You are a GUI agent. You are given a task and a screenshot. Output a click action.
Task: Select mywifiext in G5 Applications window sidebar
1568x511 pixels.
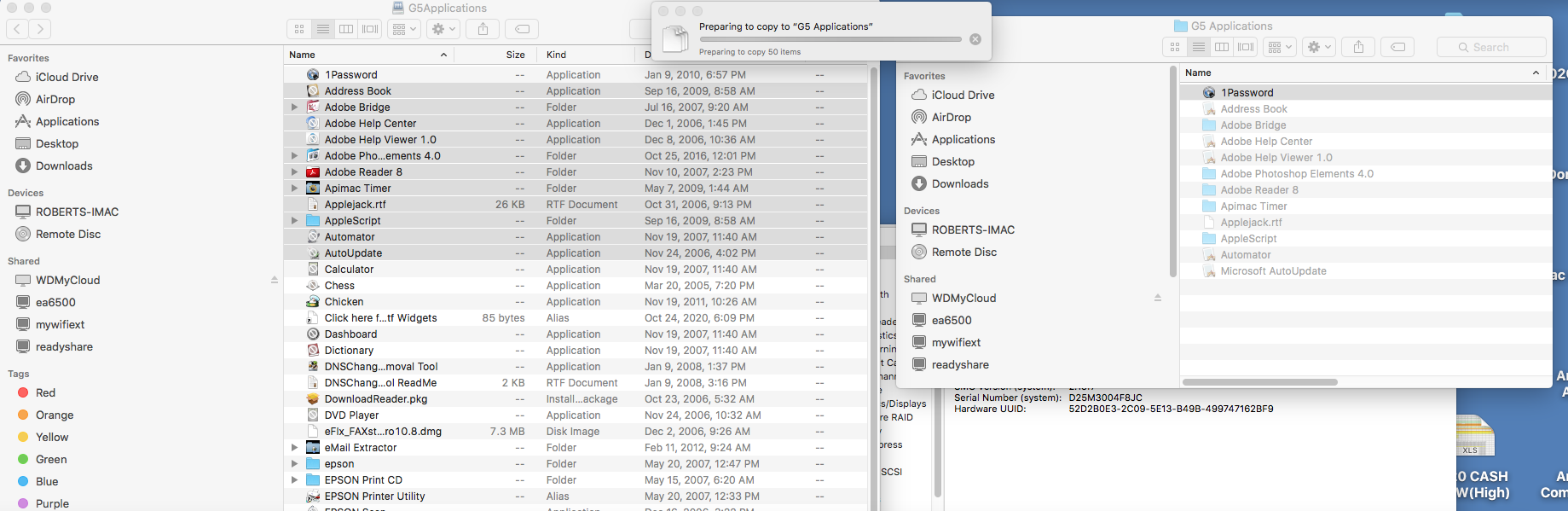956,342
